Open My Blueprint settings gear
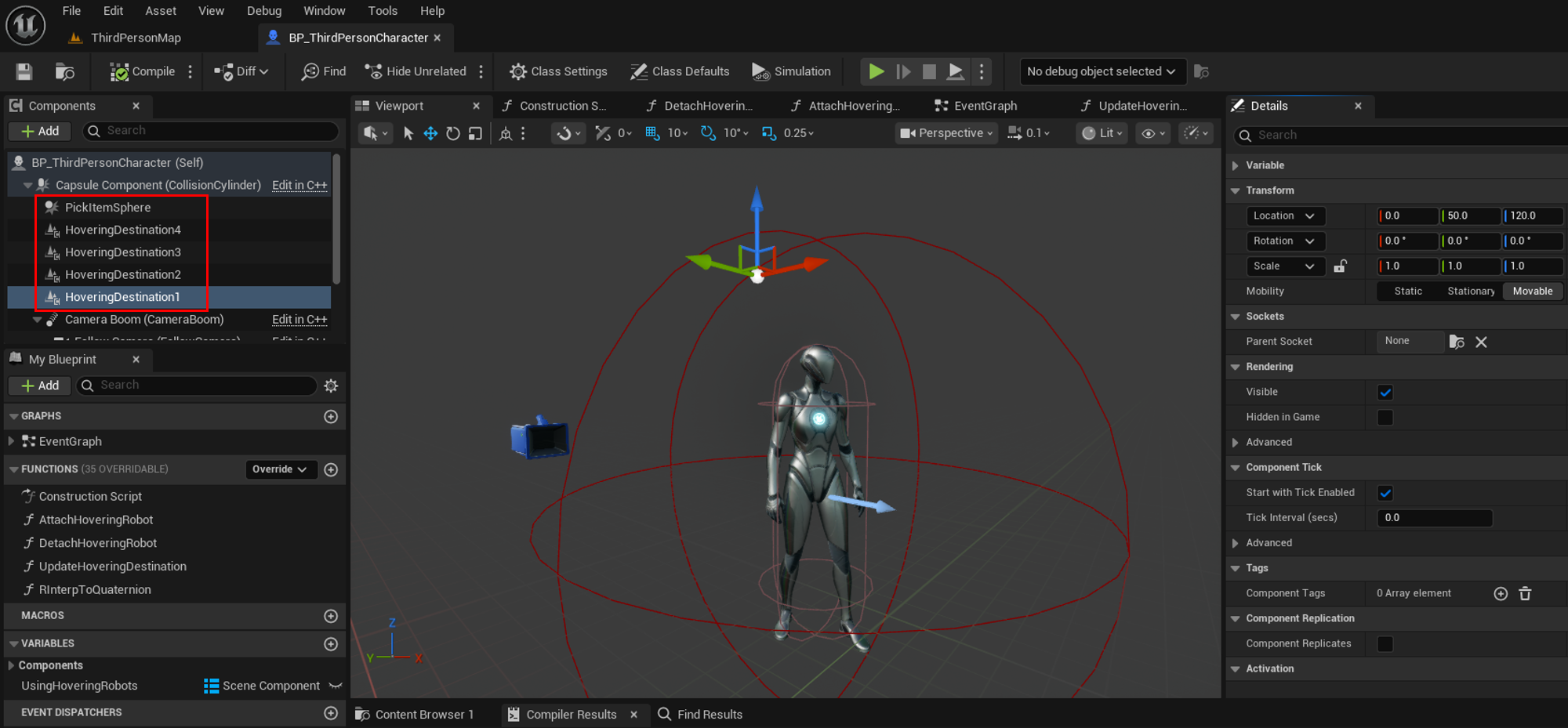1568x728 pixels. [x=331, y=386]
